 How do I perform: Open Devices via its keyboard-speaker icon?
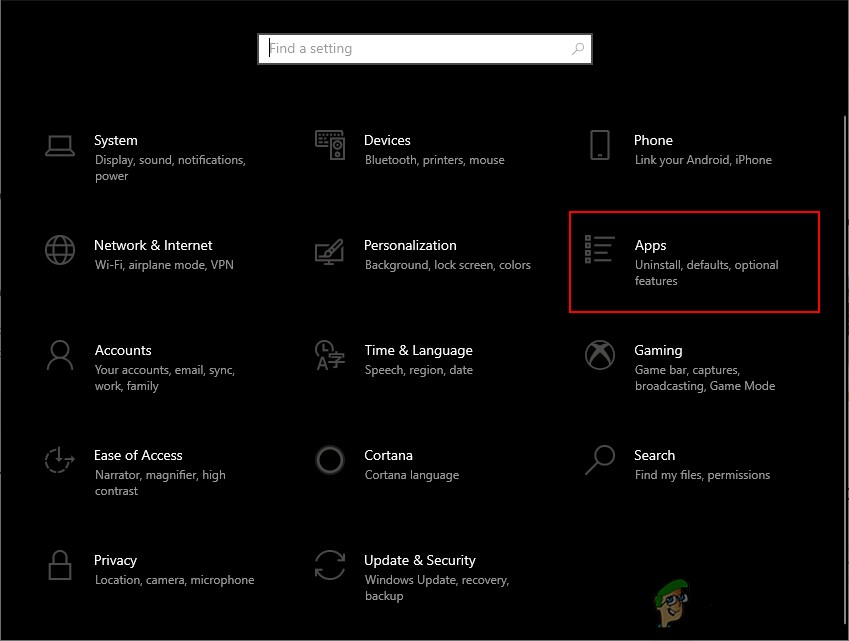pos(330,145)
